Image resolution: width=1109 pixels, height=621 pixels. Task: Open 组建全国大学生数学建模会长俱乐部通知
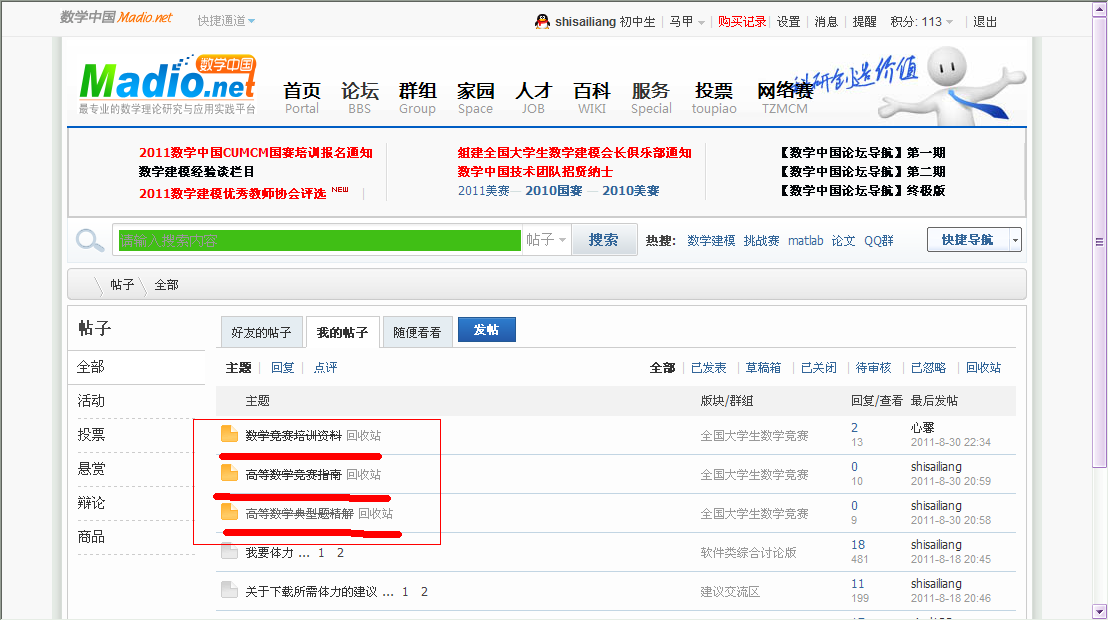click(x=574, y=153)
